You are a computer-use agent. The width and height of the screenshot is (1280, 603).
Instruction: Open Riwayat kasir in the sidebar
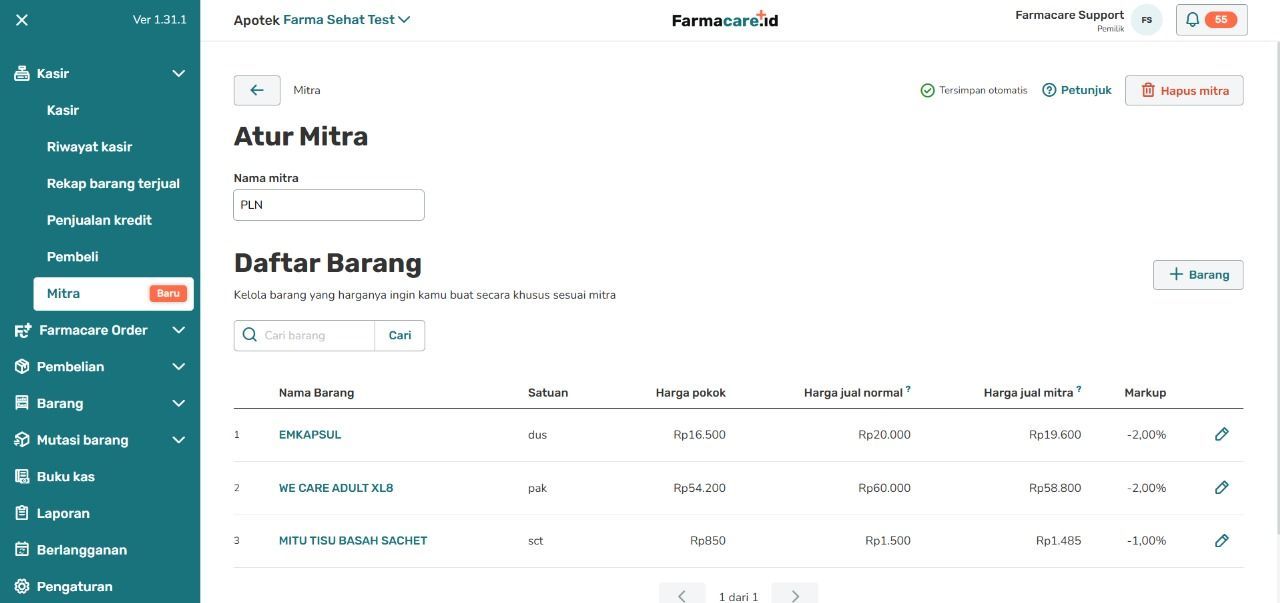[89, 147]
